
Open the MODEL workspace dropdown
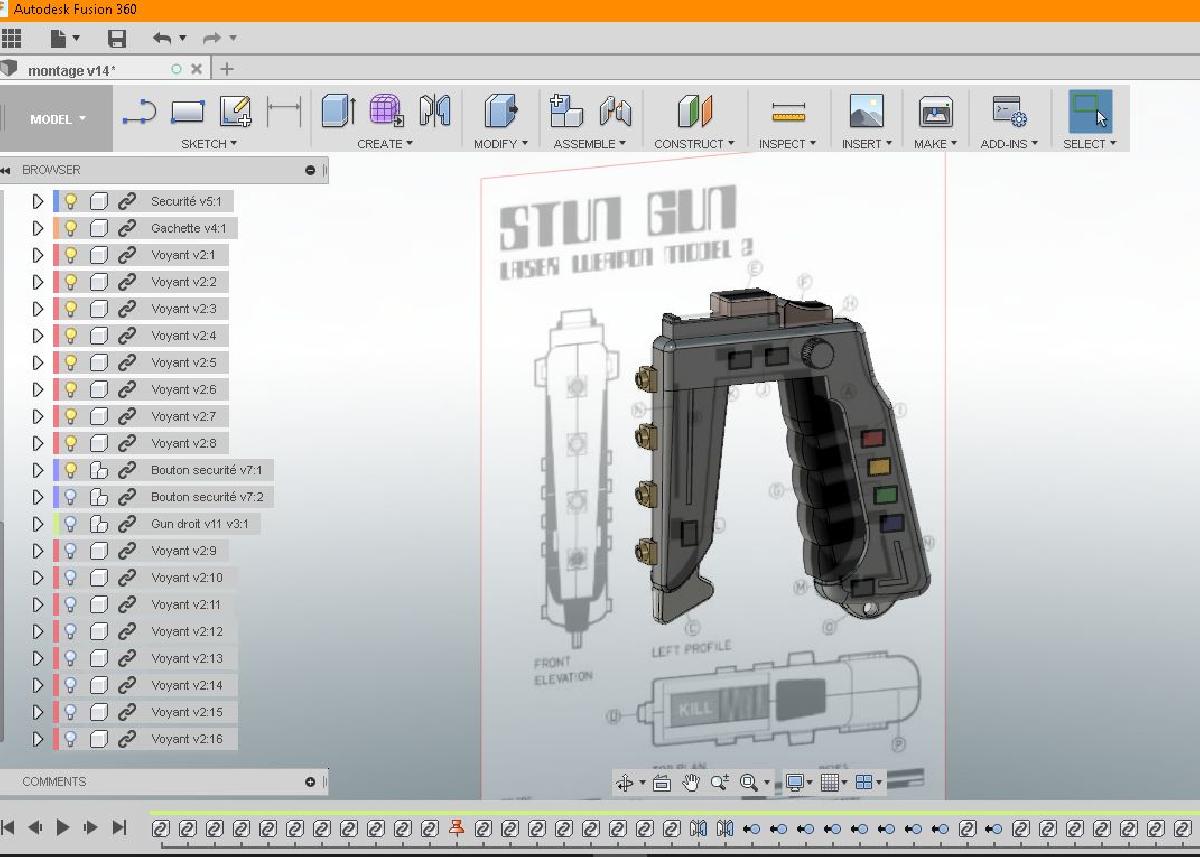[x=57, y=119]
